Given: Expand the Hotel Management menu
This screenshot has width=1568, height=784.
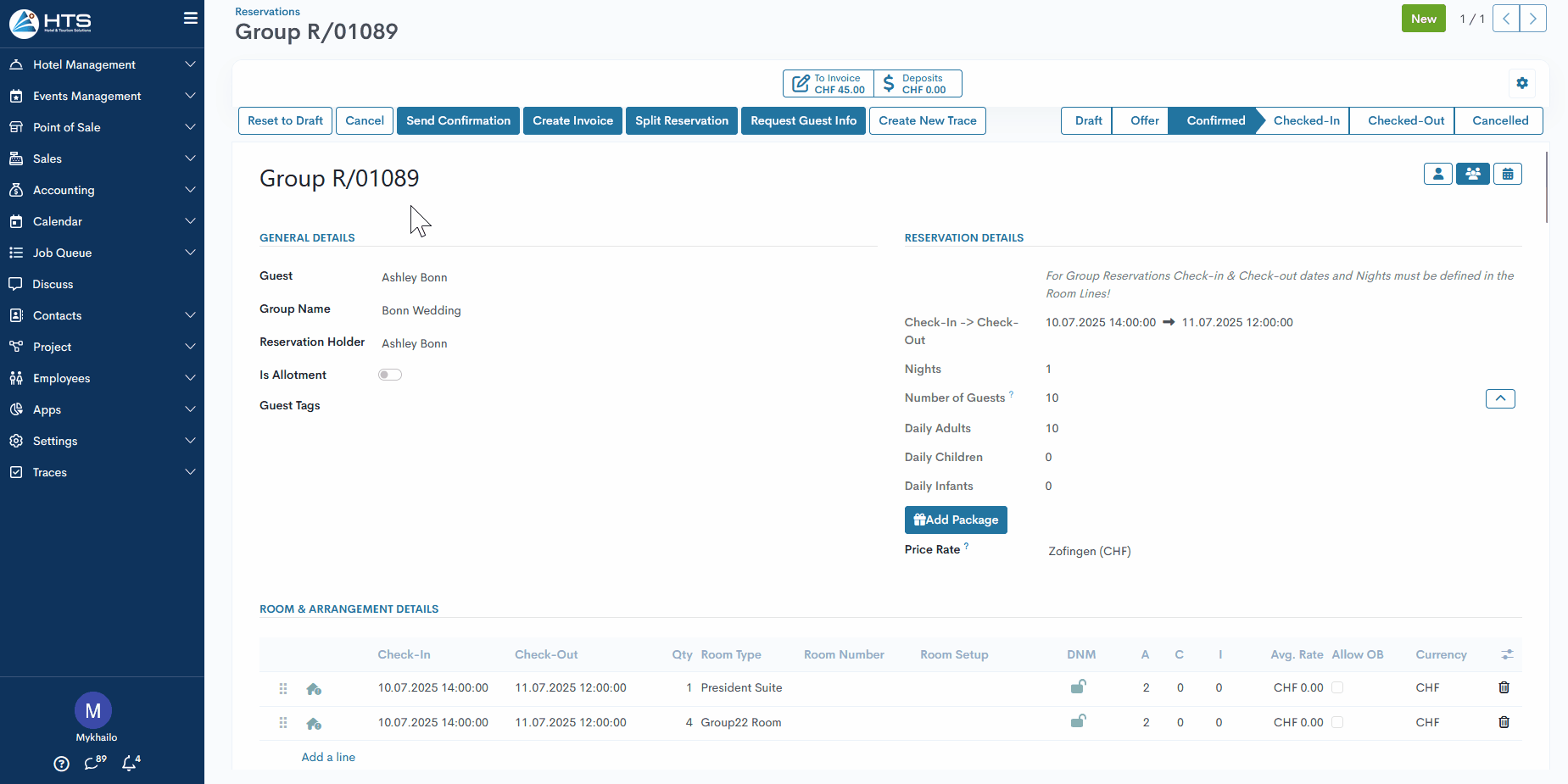Looking at the screenshot, I should pyautogui.click(x=102, y=64).
